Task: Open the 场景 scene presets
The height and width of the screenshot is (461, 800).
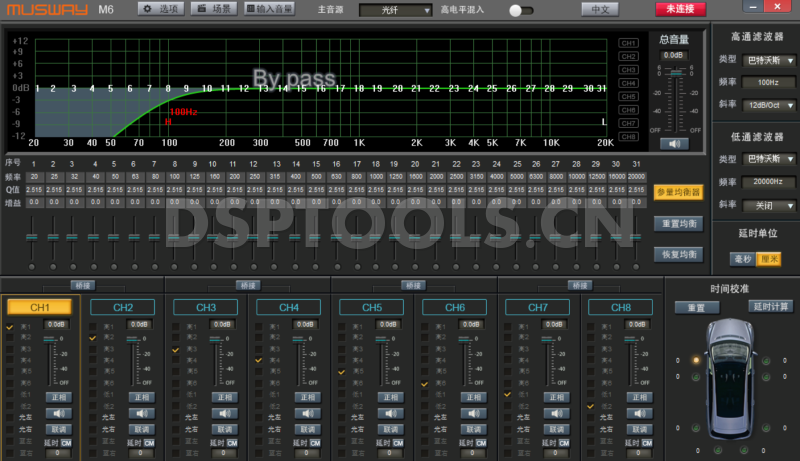Action: coord(214,9)
